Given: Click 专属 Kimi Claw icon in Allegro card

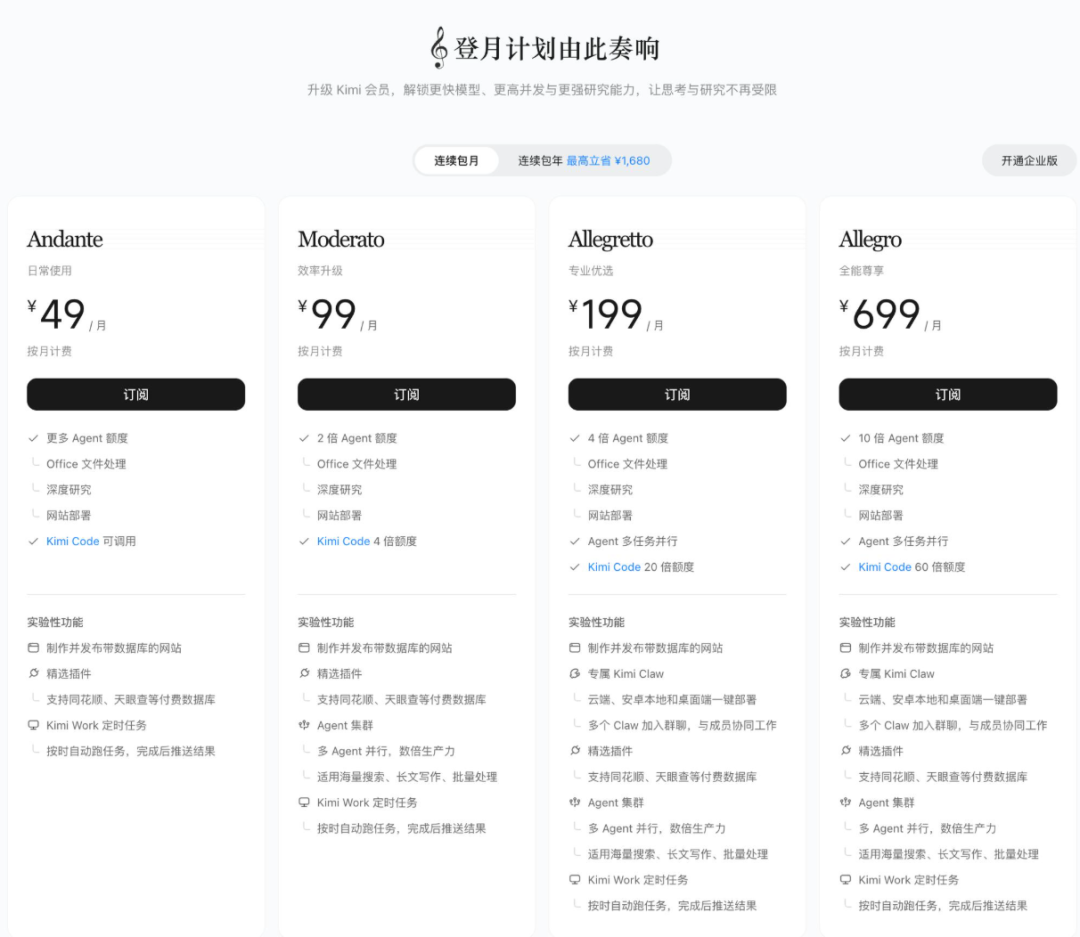Looking at the screenshot, I should (845, 673).
